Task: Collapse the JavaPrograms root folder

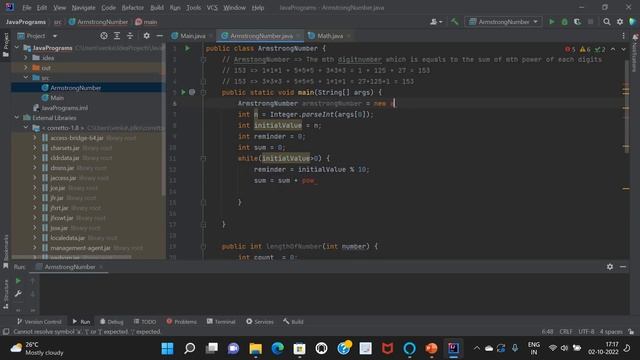Action: coord(17,48)
